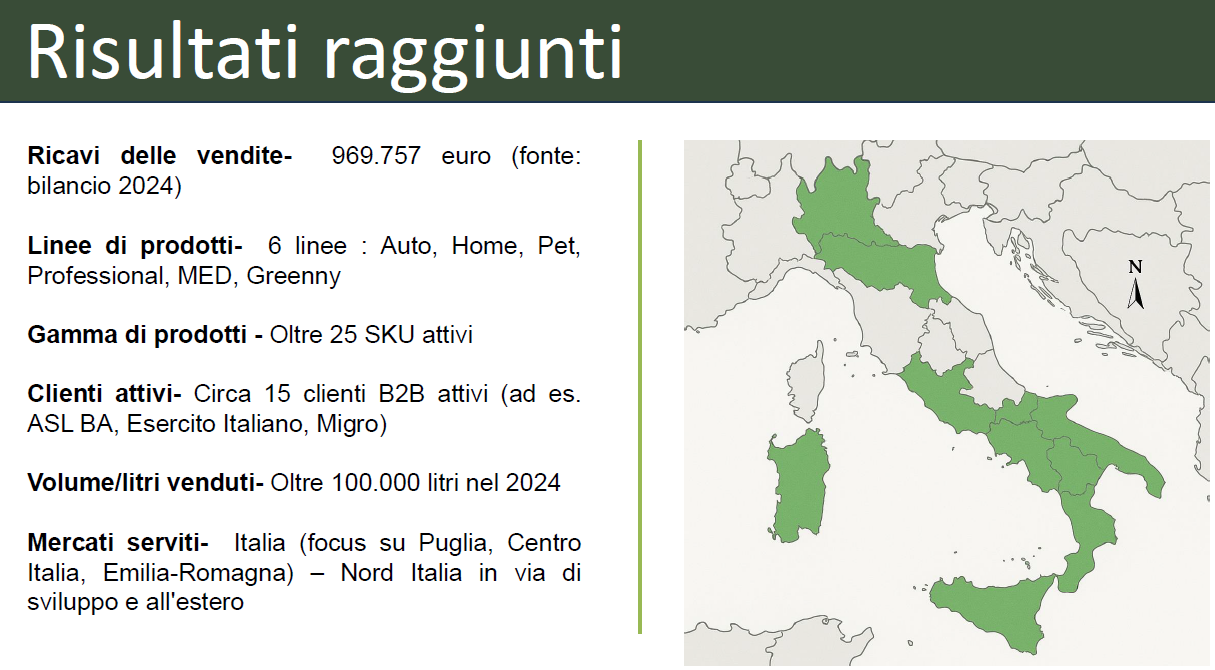Click the 'Linee di prodotti-' bold heading

(135, 246)
